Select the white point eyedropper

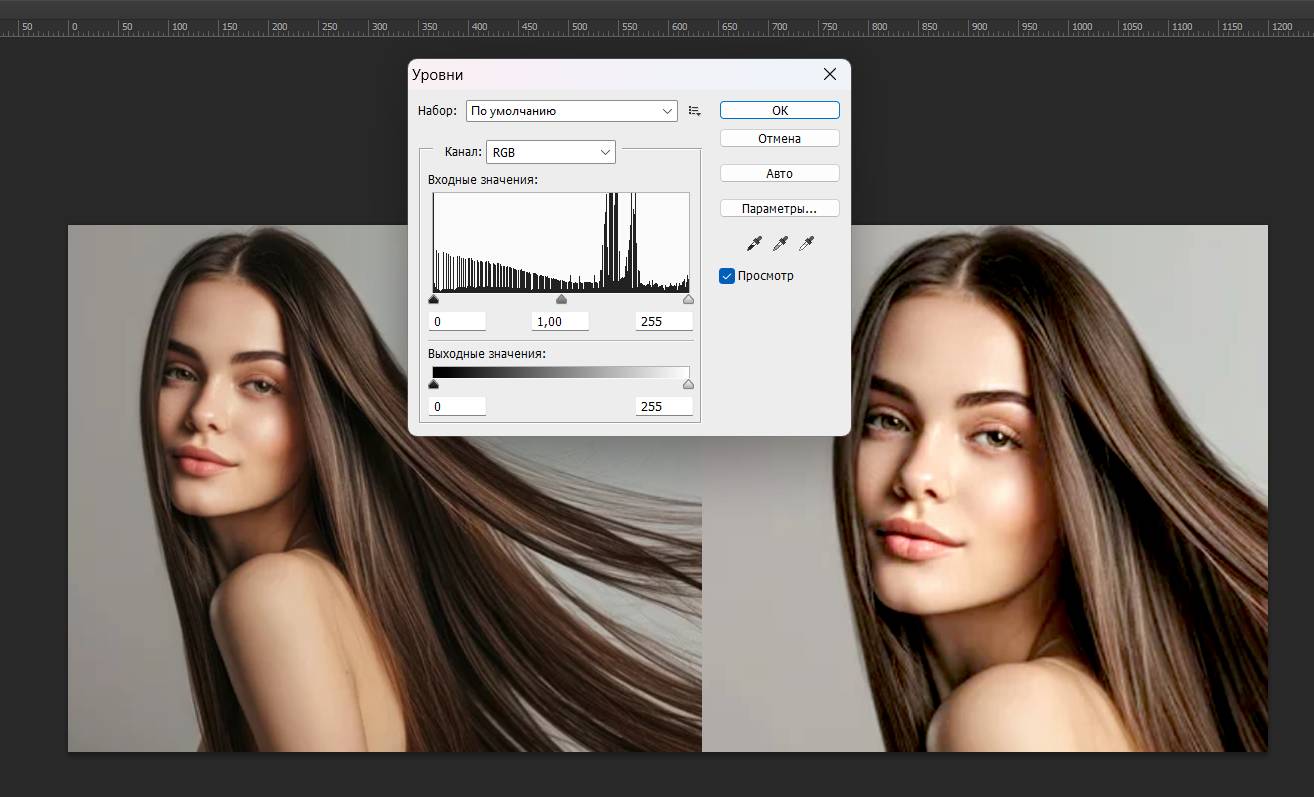[806, 243]
